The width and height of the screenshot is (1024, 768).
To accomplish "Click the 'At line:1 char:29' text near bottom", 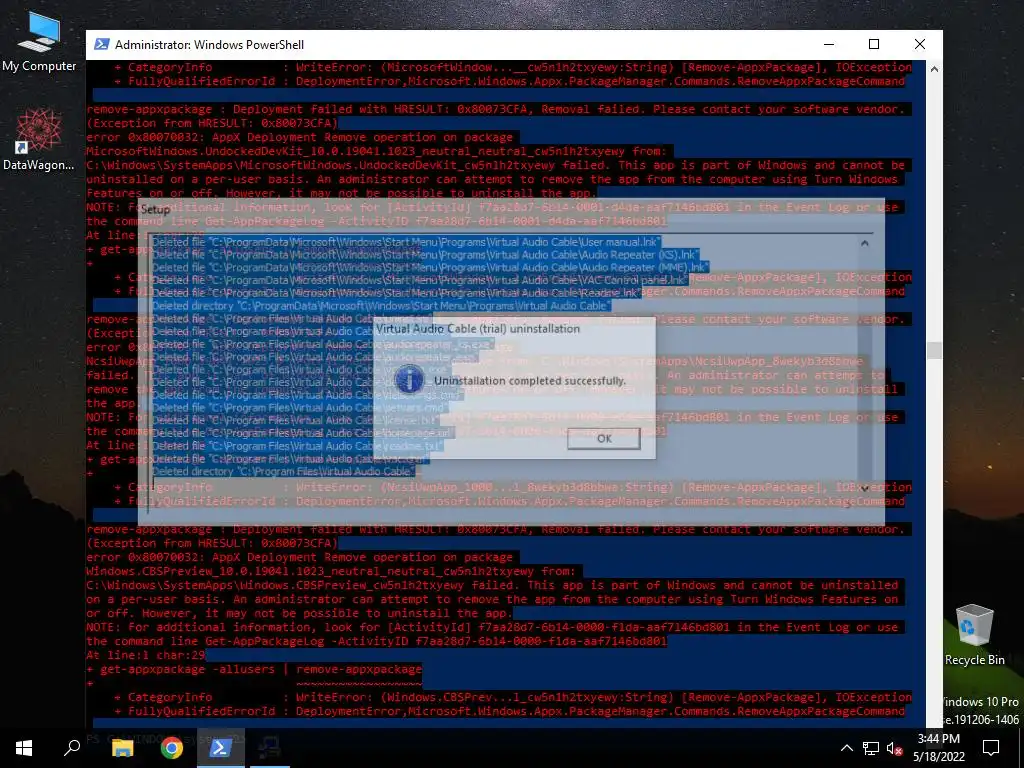I will click(146, 655).
